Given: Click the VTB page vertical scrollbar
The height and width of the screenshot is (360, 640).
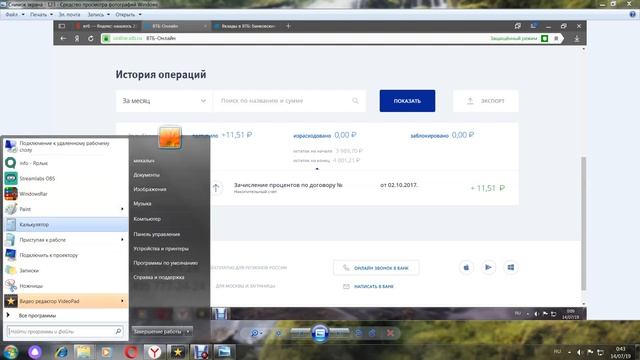Looking at the screenshot, I should click(583, 223).
